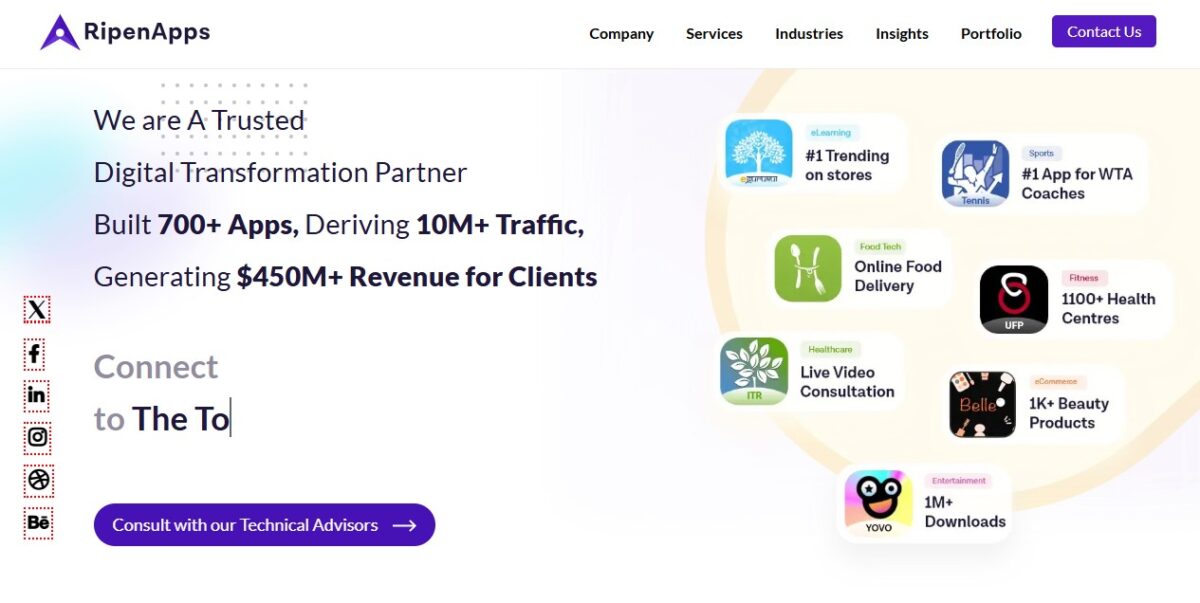Open the Instagram social icon
1200x603 pixels.
(37, 437)
